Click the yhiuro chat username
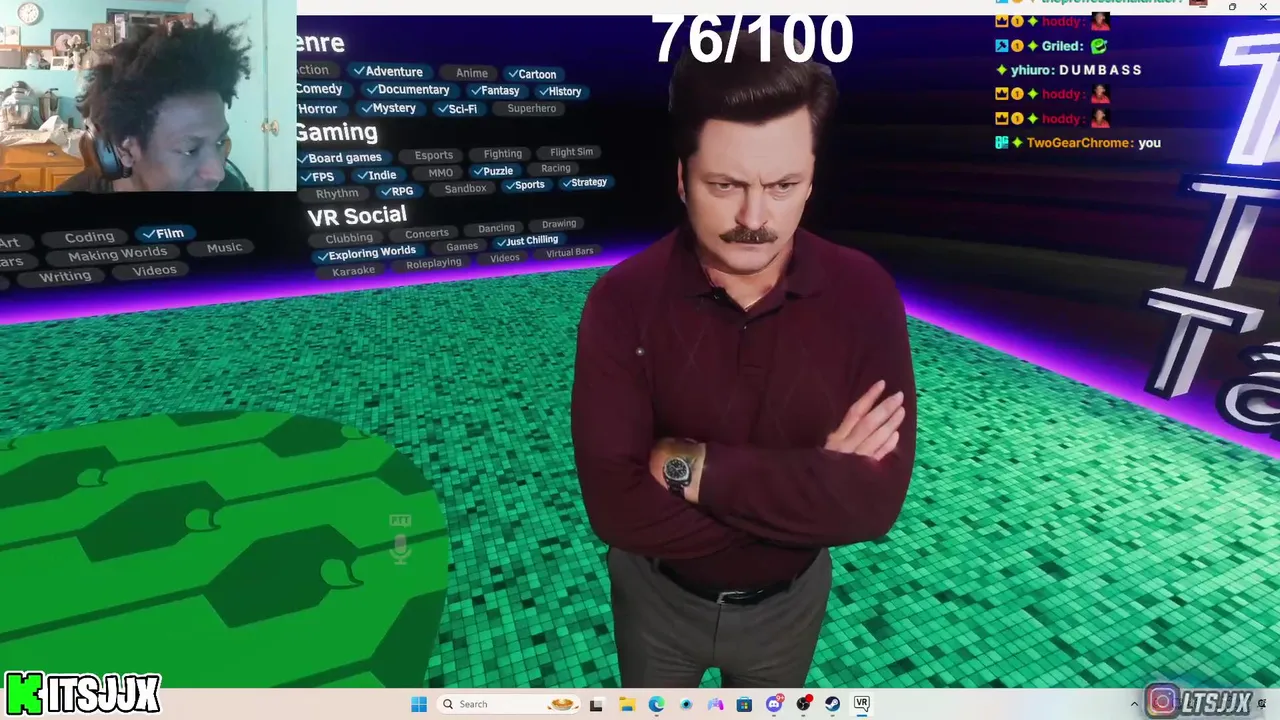 point(1030,70)
